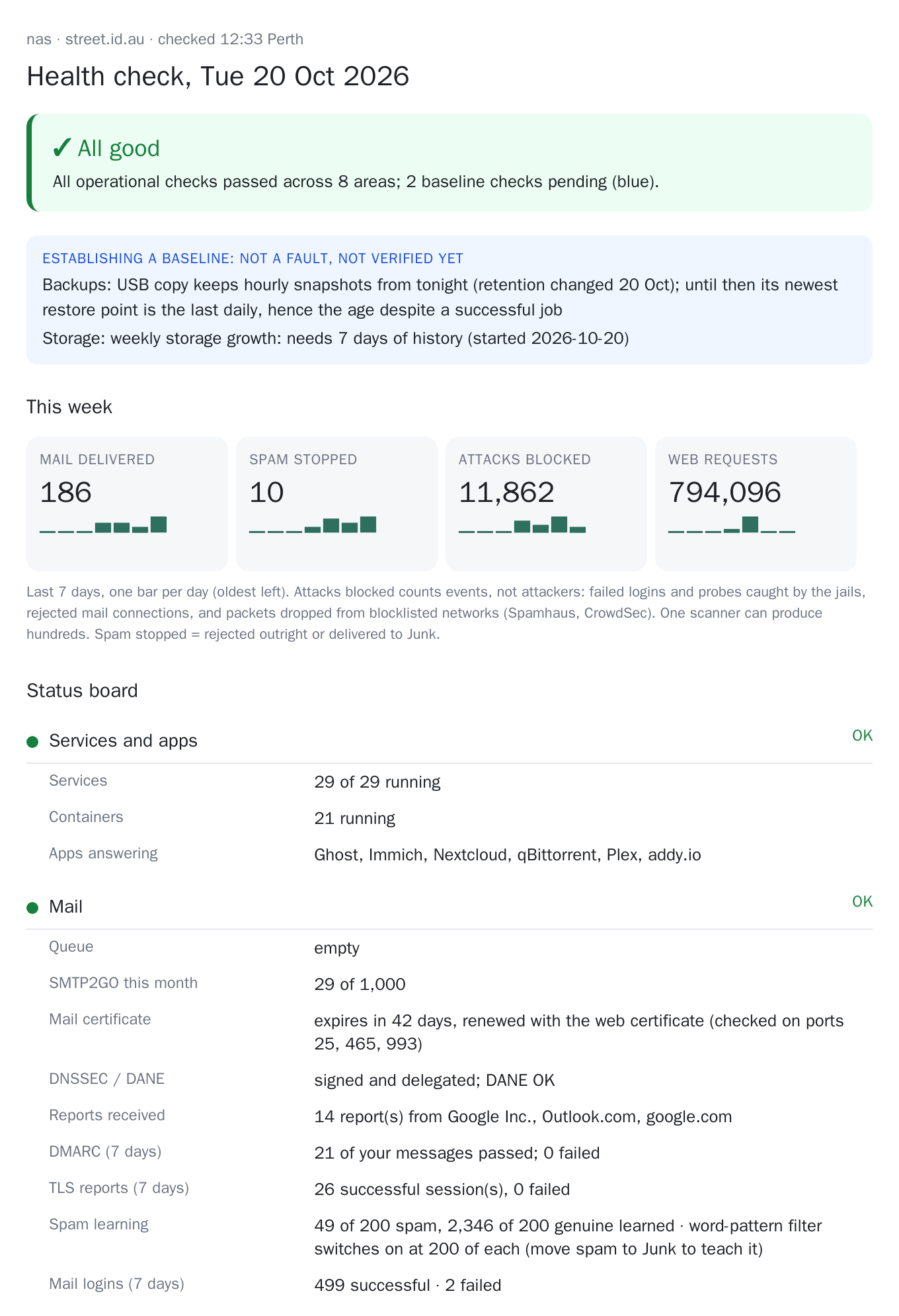Click the green status dot beside Mail
Viewport: 899px width, 1316px height.
click(x=32, y=908)
